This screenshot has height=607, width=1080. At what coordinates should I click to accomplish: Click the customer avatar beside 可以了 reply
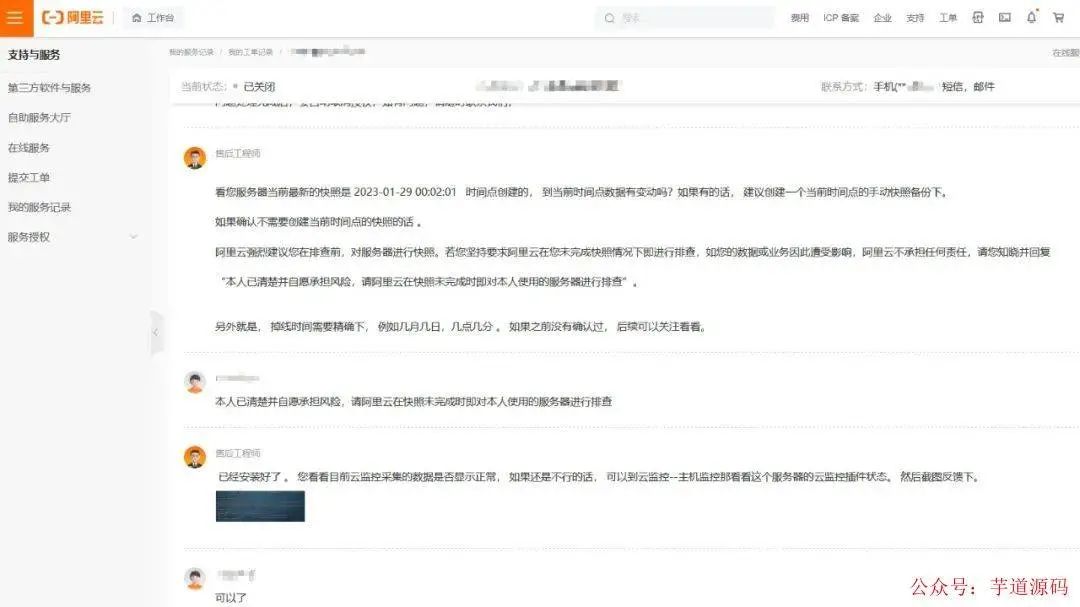[195, 579]
